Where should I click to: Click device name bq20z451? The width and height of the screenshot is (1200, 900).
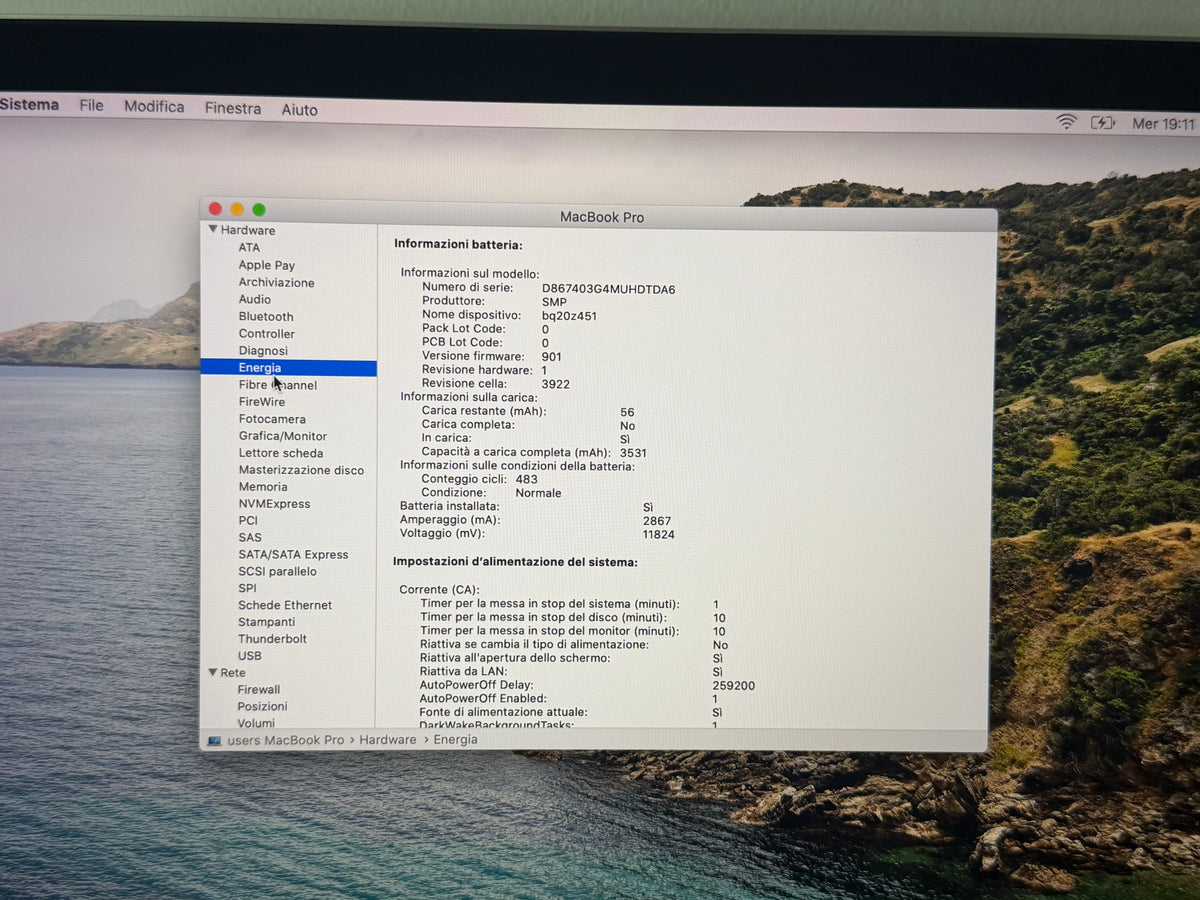click(569, 315)
